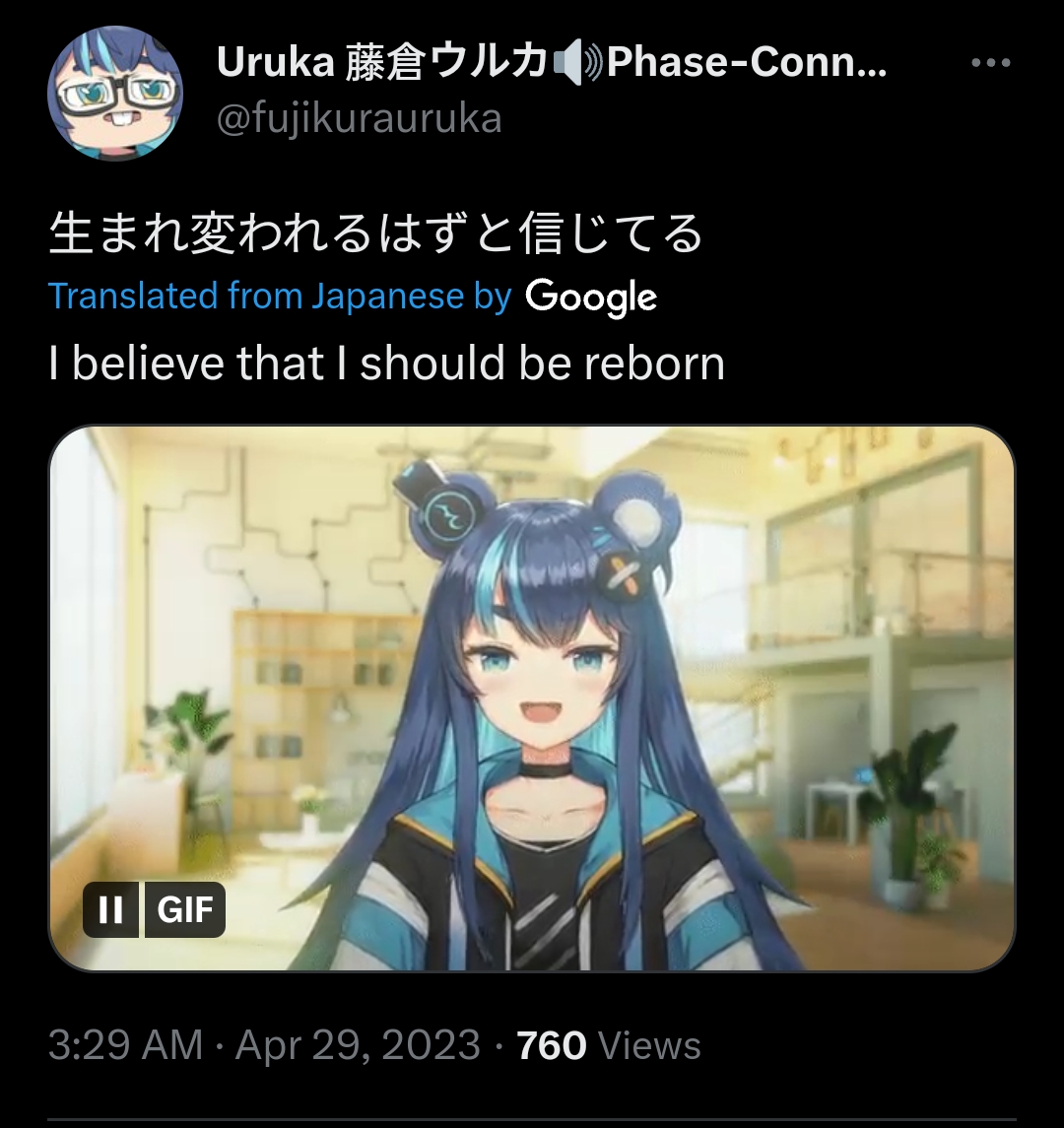Click the Google logo

tap(591, 298)
